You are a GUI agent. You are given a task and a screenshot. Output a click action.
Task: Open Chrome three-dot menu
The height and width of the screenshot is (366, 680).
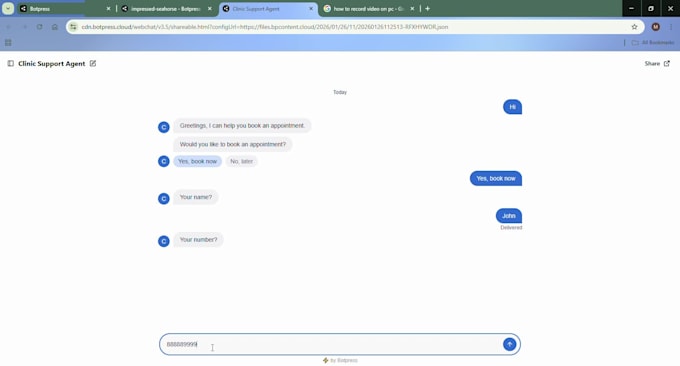coord(671,27)
